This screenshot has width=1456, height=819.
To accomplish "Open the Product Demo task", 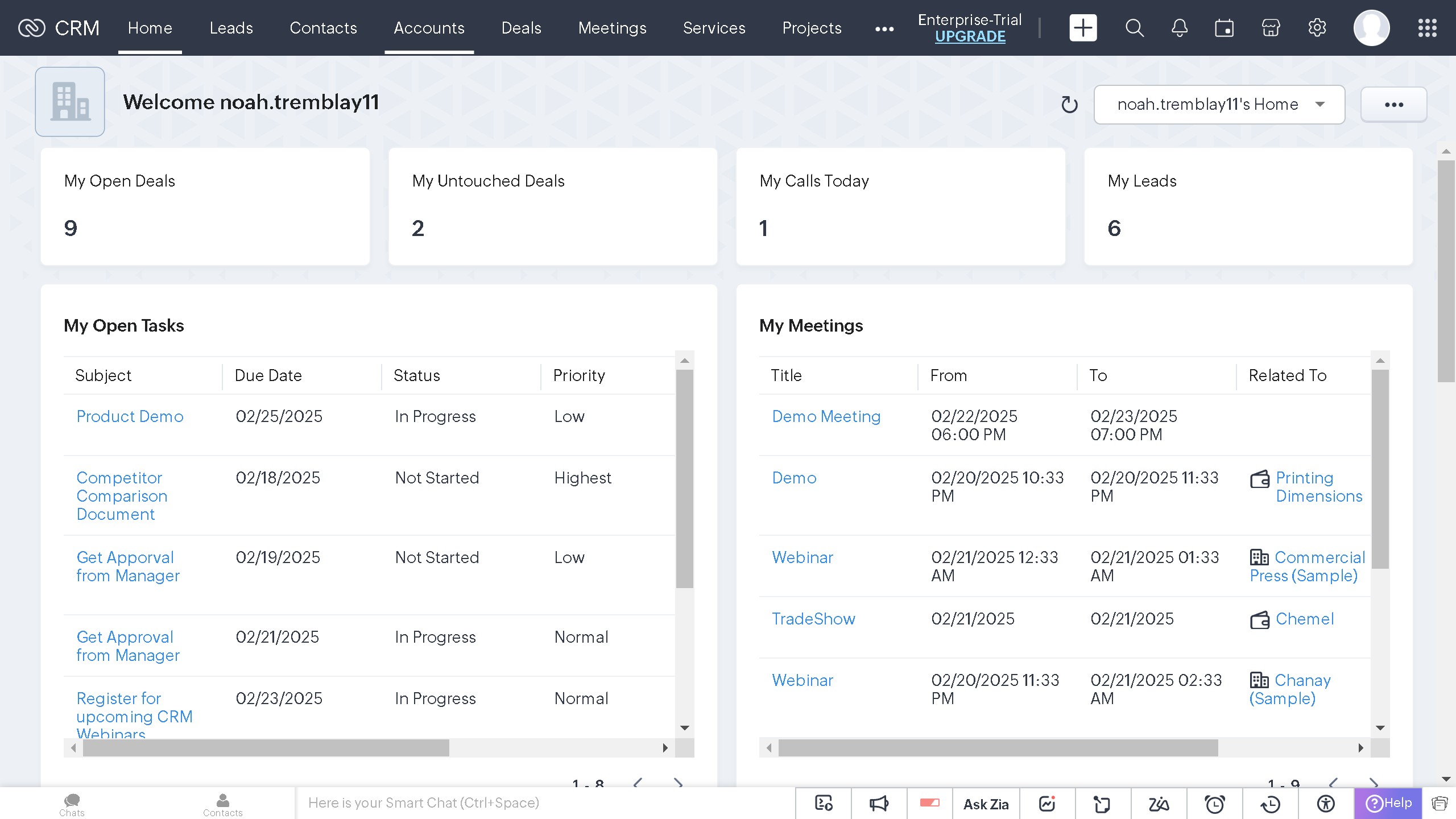I will click(x=130, y=416).
